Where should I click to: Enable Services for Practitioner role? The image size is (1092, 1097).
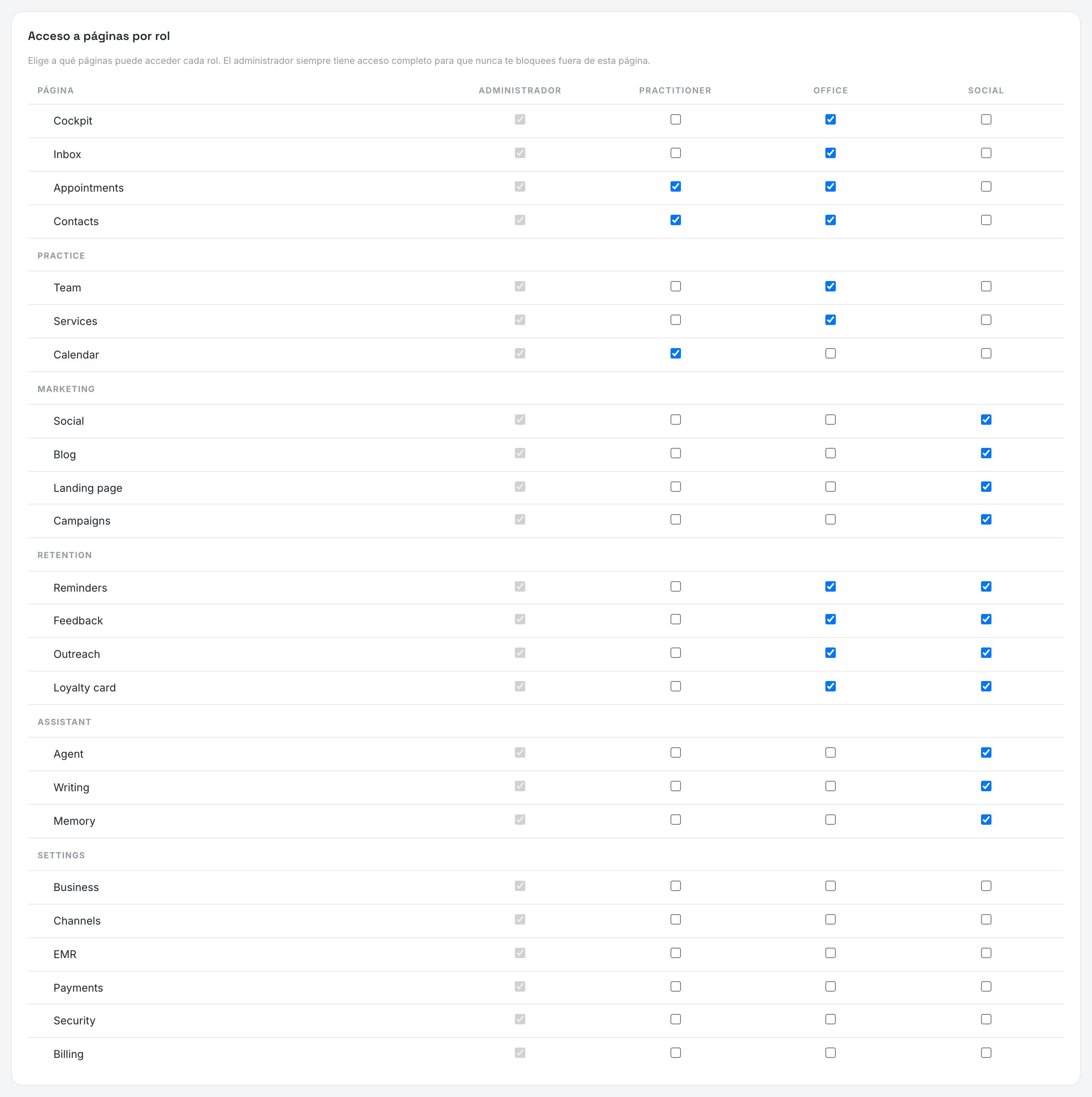(x=675, y=320)
